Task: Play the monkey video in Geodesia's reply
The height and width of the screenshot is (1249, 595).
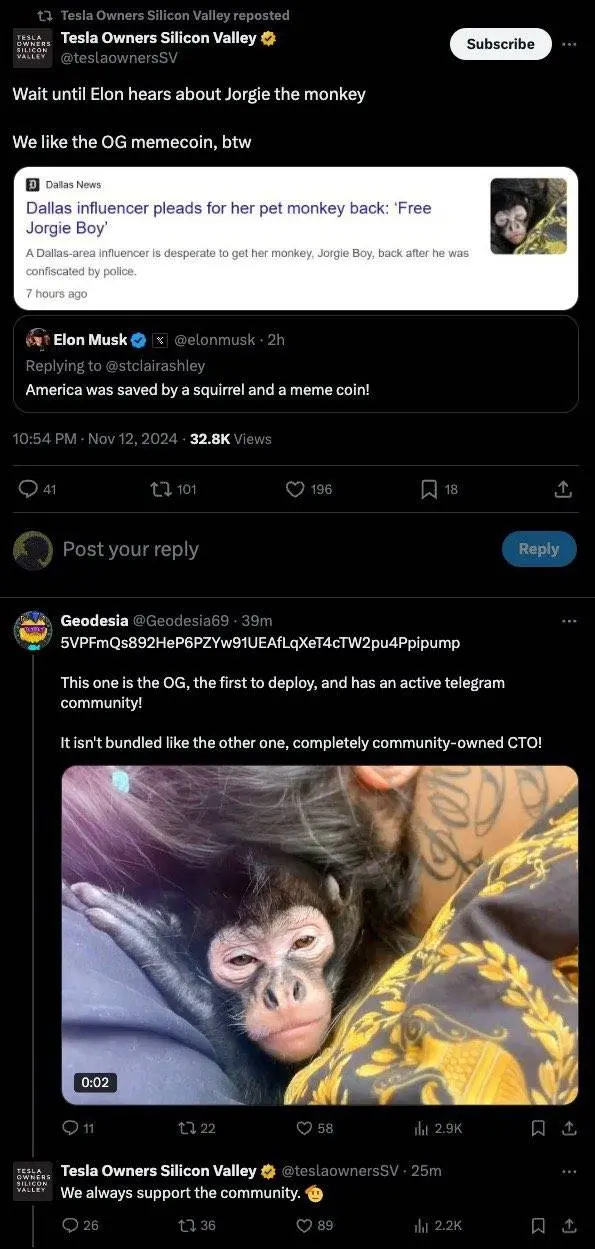Action: pos(320,935)
